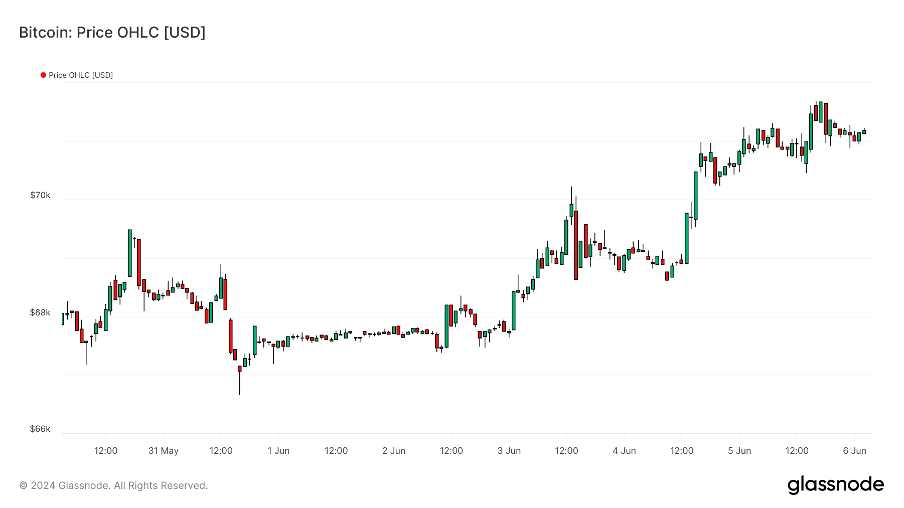
Task: Click the $66k y-axis label
Action: tap(41, 430)
